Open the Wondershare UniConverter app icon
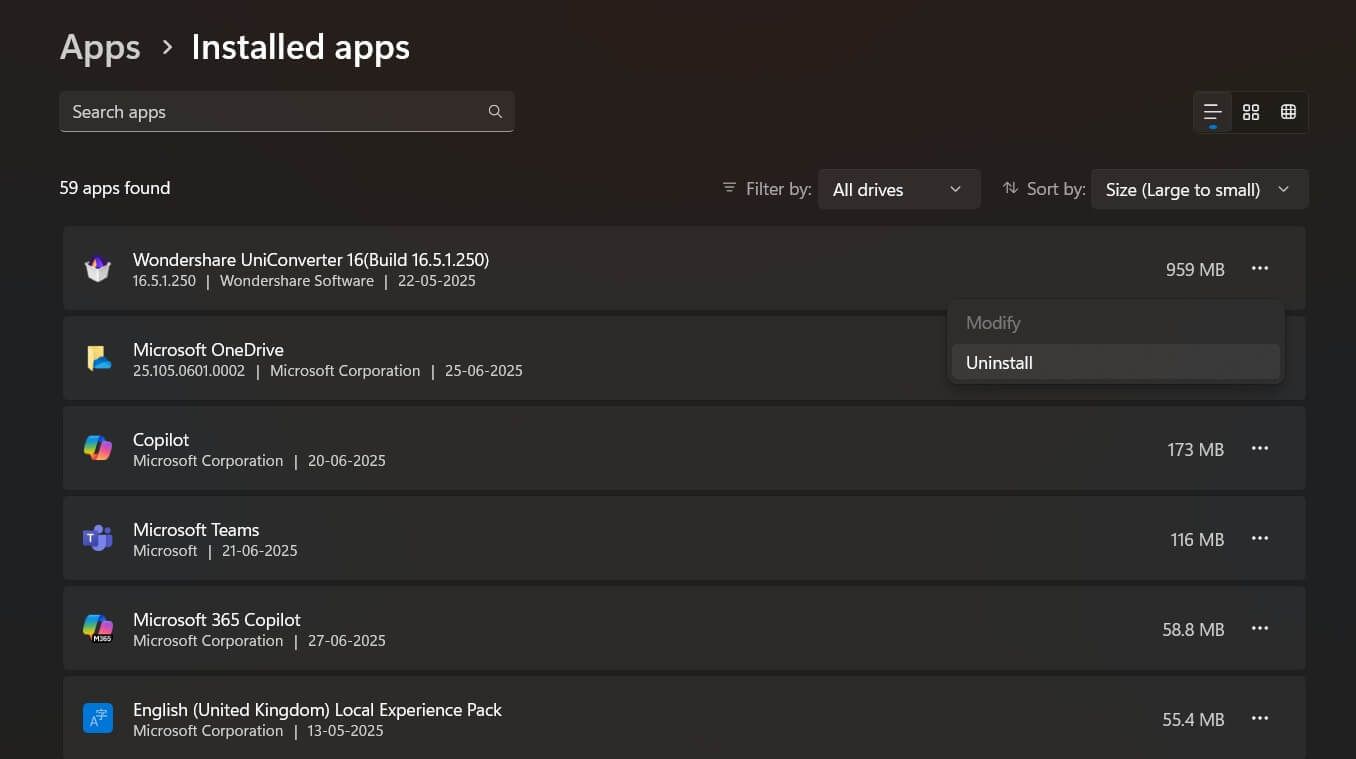This screenshot has height=759, width=1356. (97, 268)
